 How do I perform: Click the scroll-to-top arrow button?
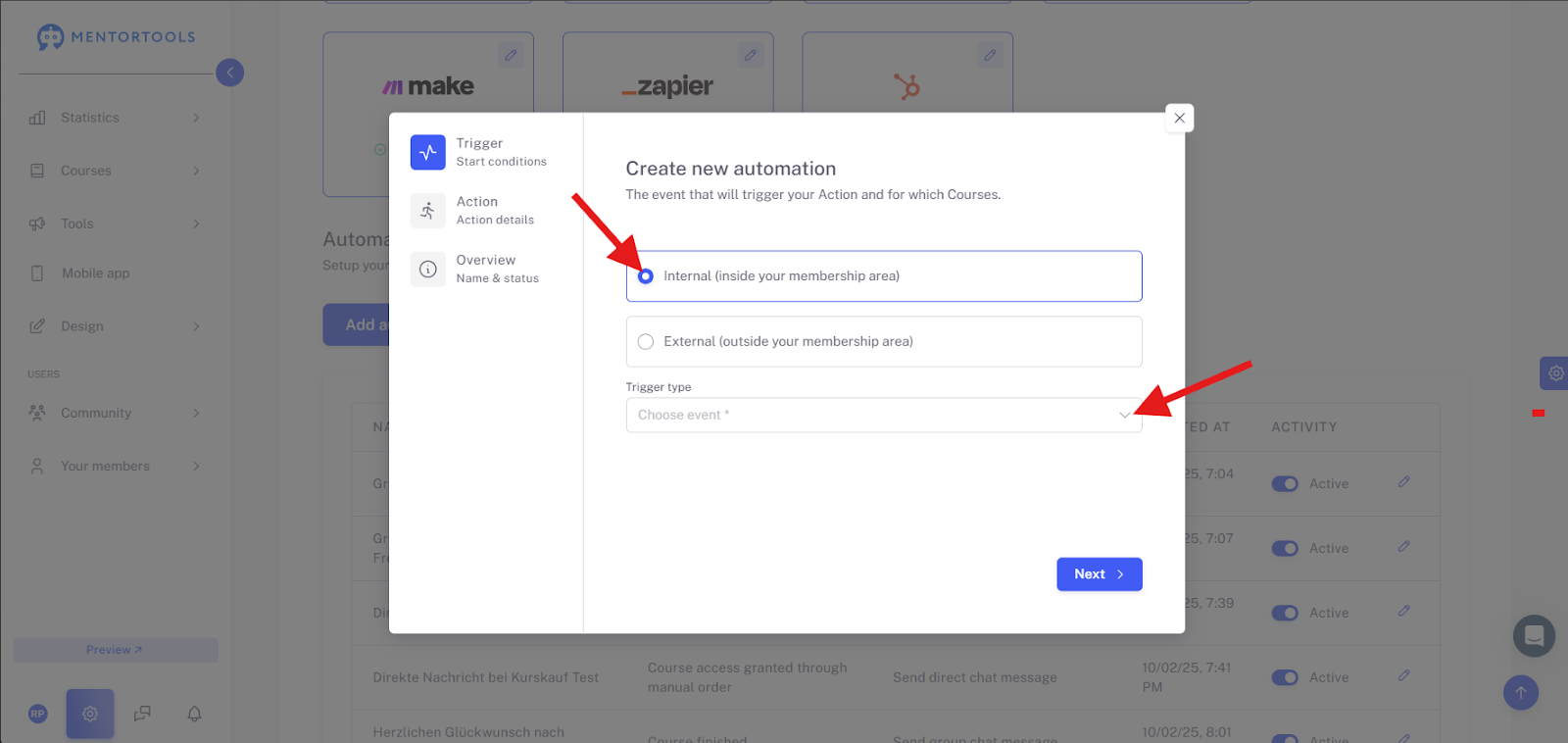coord(1521,693)
